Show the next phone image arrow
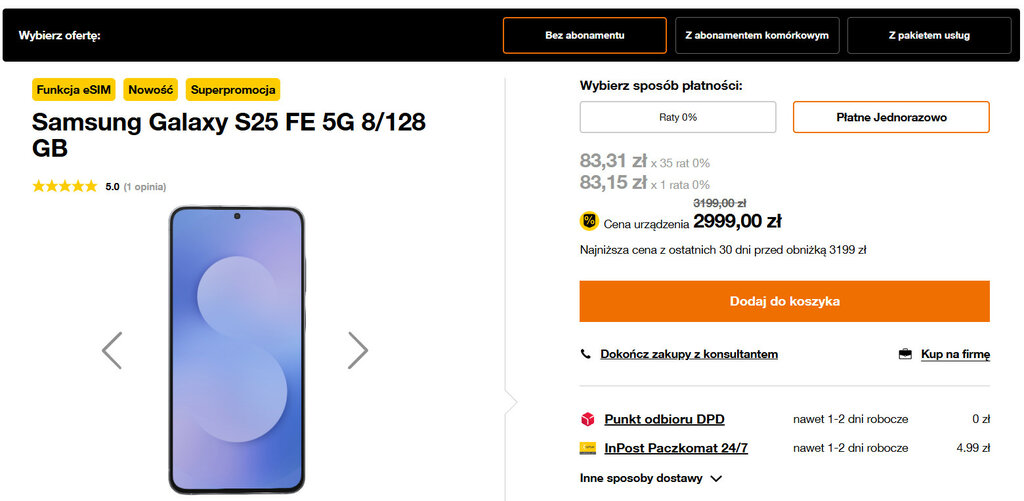The width and height of the screenshot is (1024, 501). tap(357, 350)
